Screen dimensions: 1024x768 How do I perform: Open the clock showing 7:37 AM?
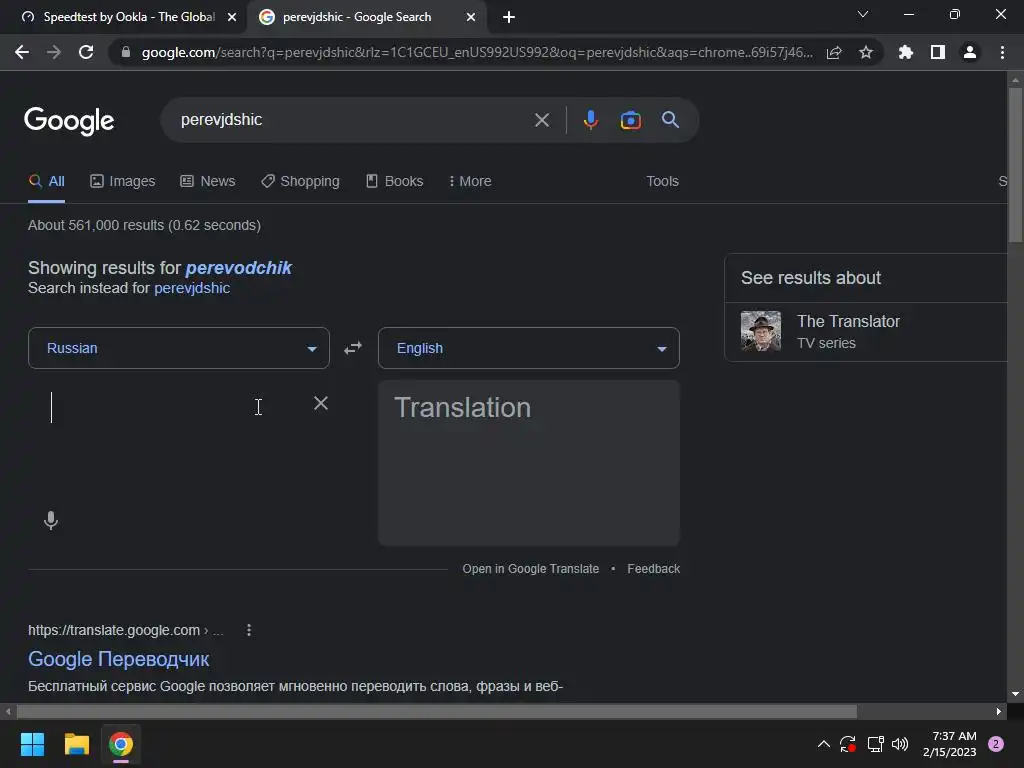(949, 744)
